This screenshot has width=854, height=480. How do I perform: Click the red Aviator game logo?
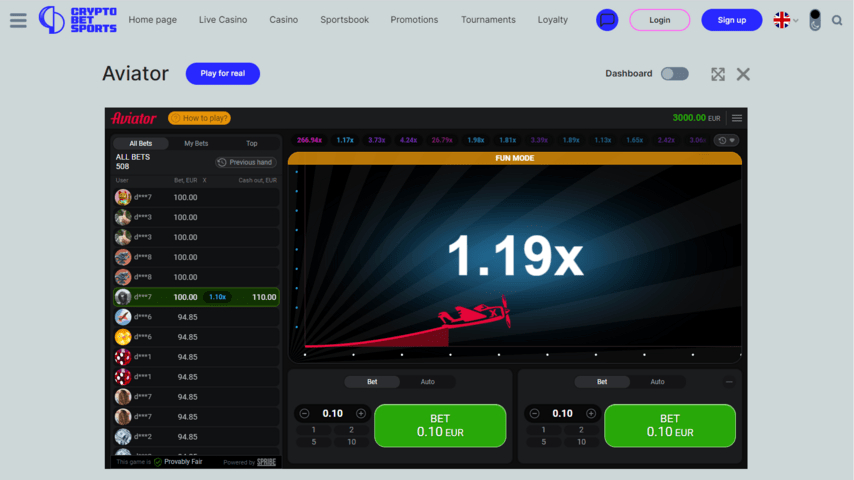[133, 118]
